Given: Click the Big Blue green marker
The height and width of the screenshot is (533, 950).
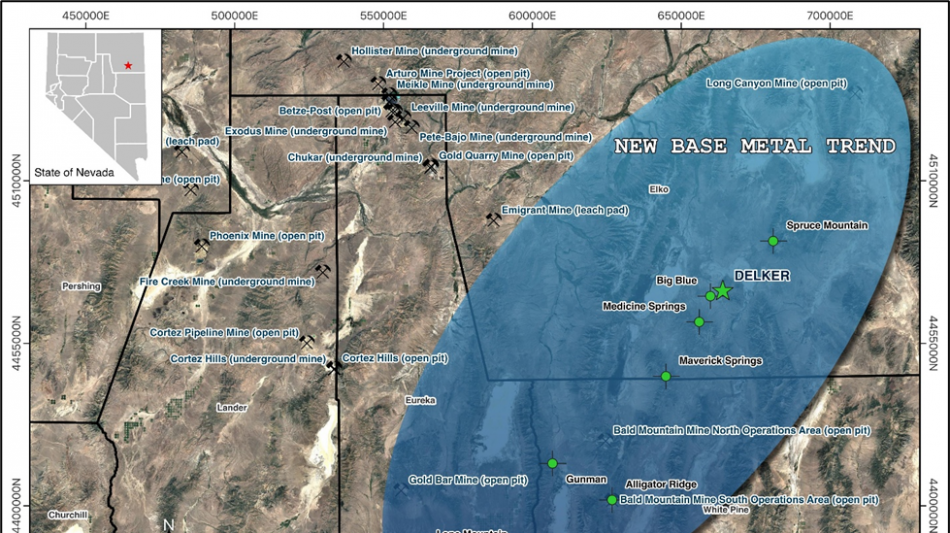Looking at the screenshot, I should click(x=710, y=296).
